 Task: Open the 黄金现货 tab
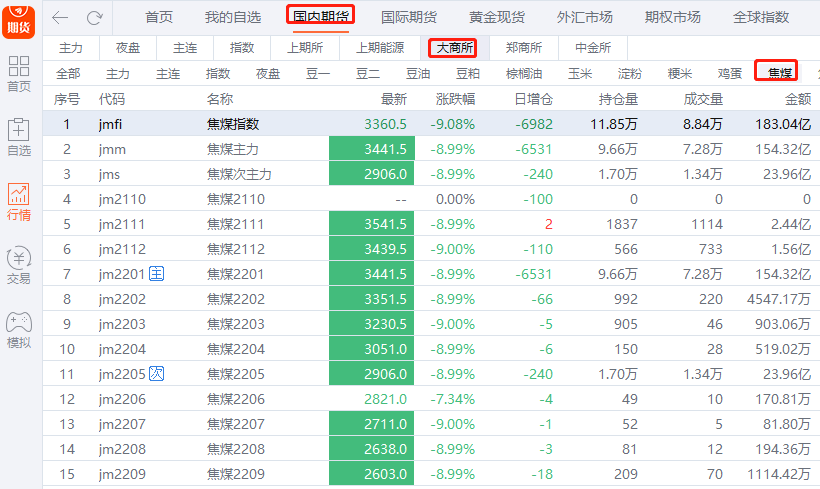pos(498,17)
